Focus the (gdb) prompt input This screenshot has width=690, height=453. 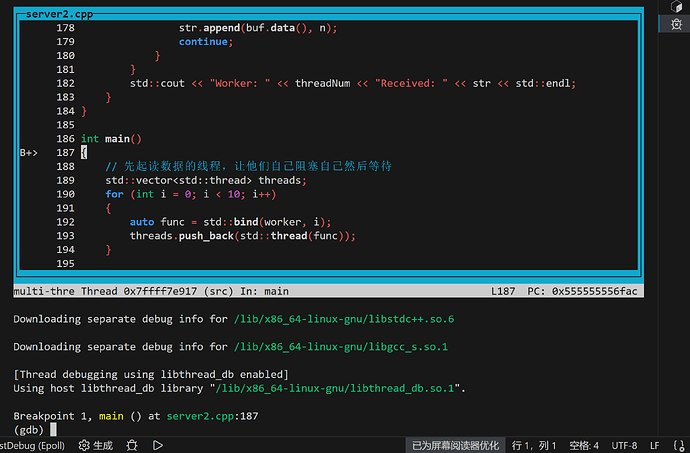pyautogui.click(x=53, y=430)
